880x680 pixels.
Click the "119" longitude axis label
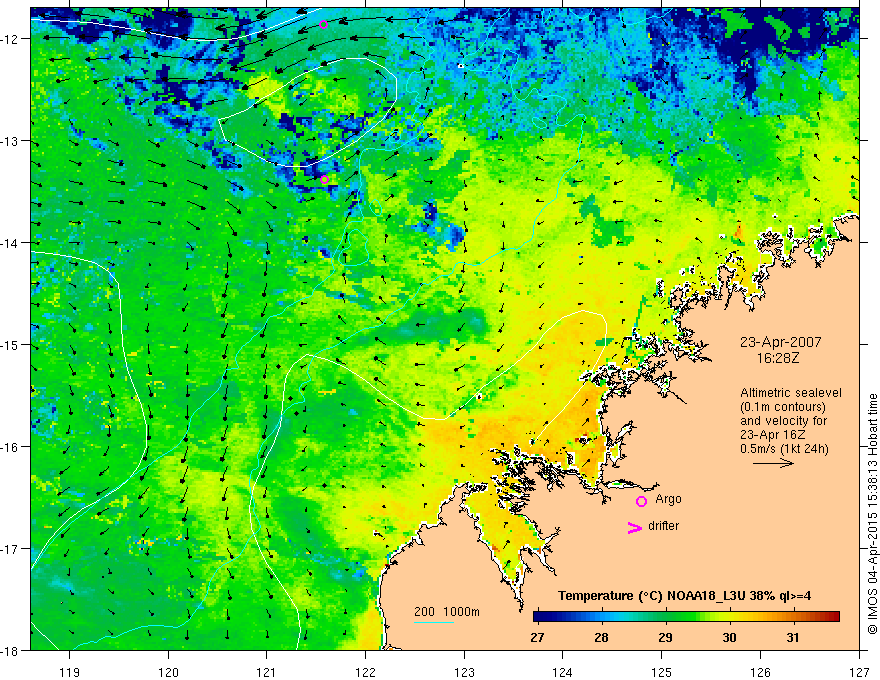pyautogui.click(x=70, y=672)
